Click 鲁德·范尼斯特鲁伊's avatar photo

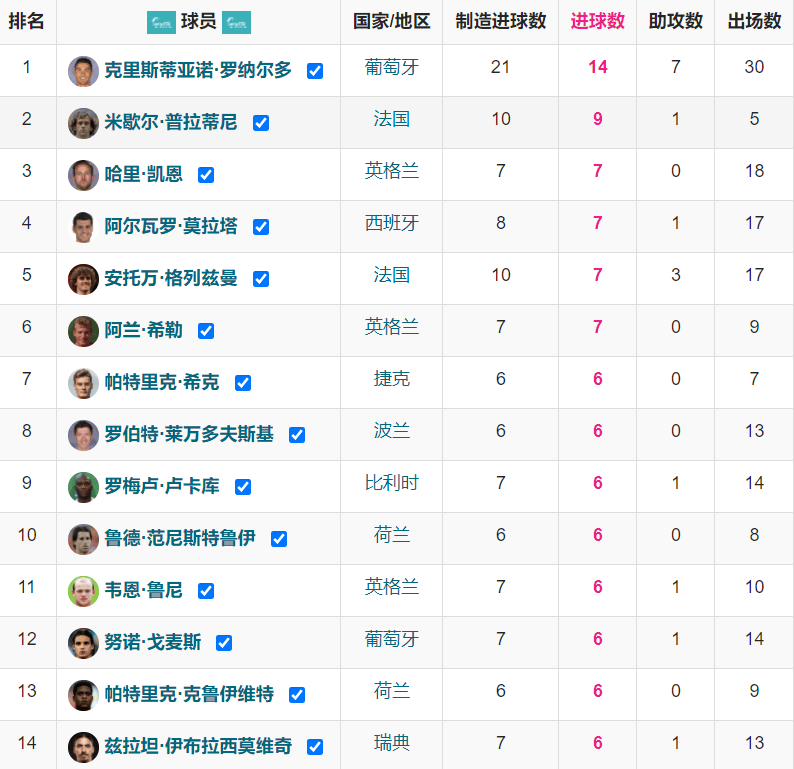(83, 539)
